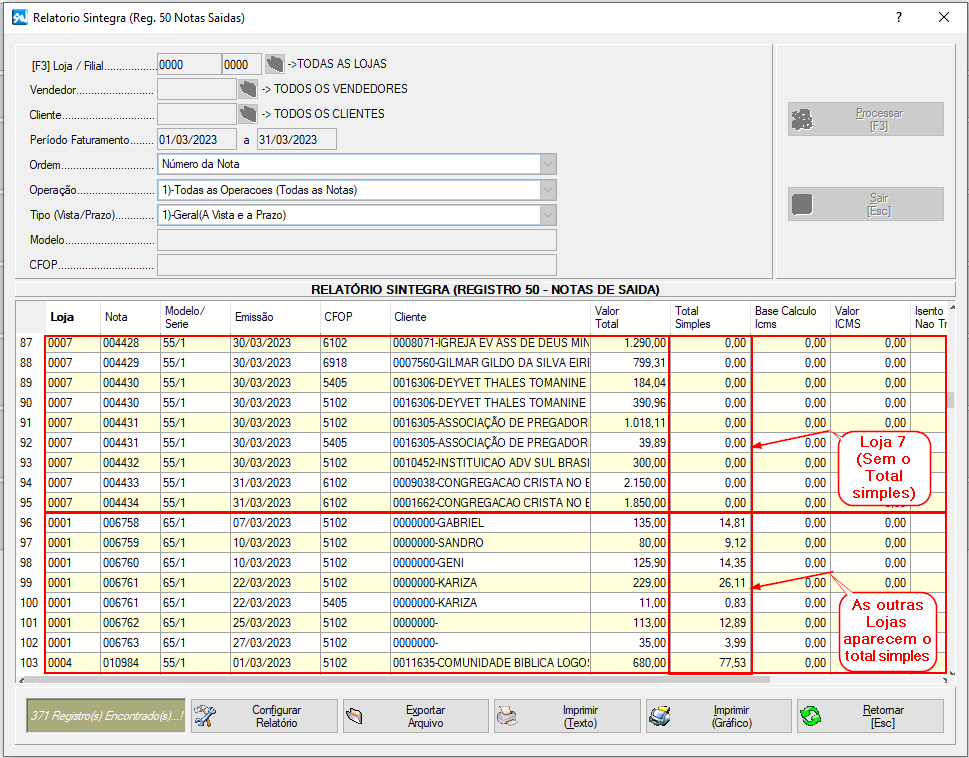The height and width of the screenshot is (758, 969).
Task: Click the Processar [F3] button
Action: (866, 119)
